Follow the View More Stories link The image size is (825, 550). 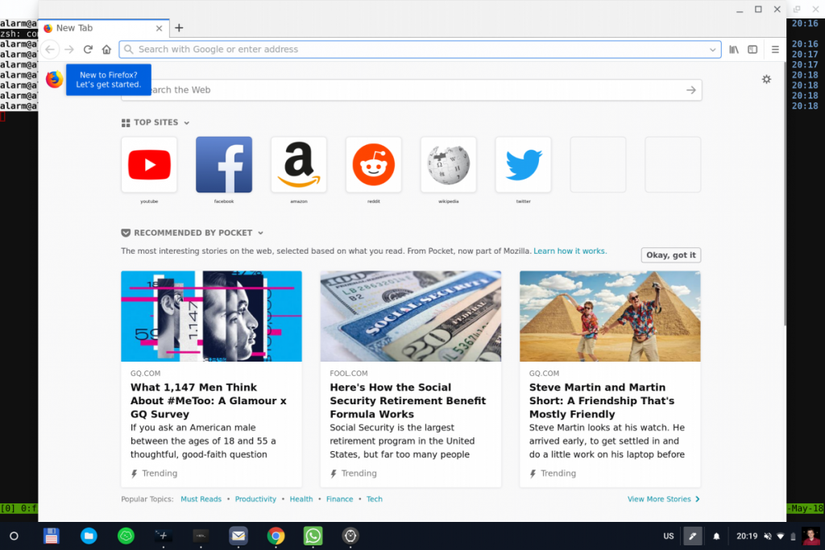[x=663, y=499]
